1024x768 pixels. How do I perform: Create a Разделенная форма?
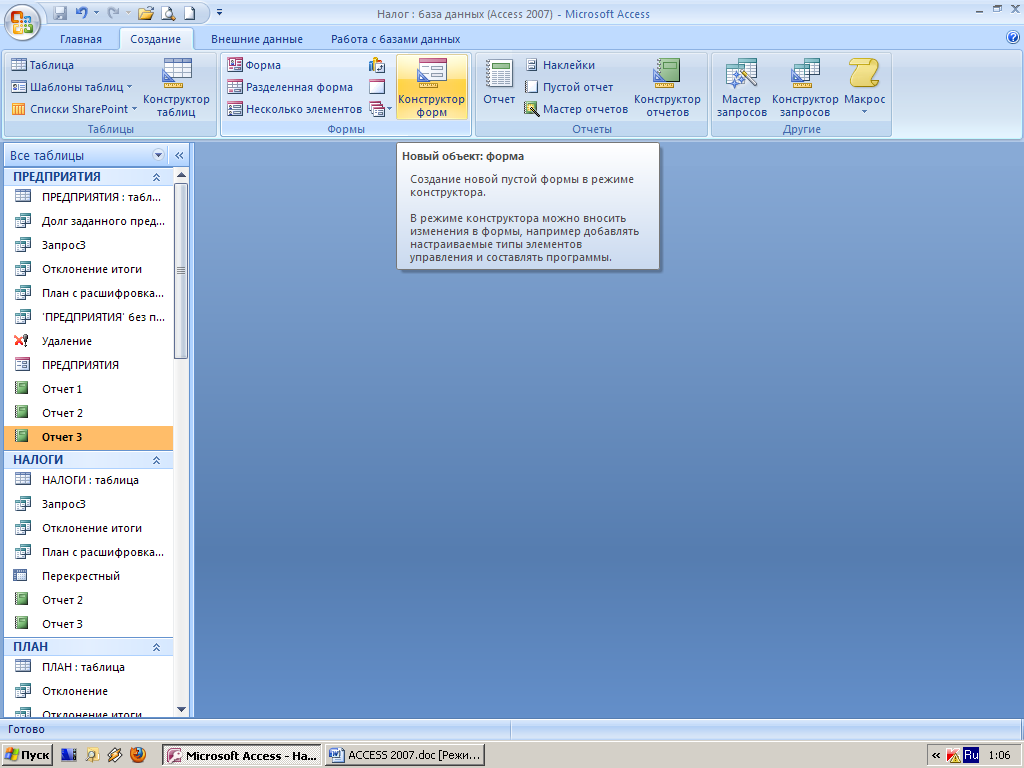click(290, 87)
